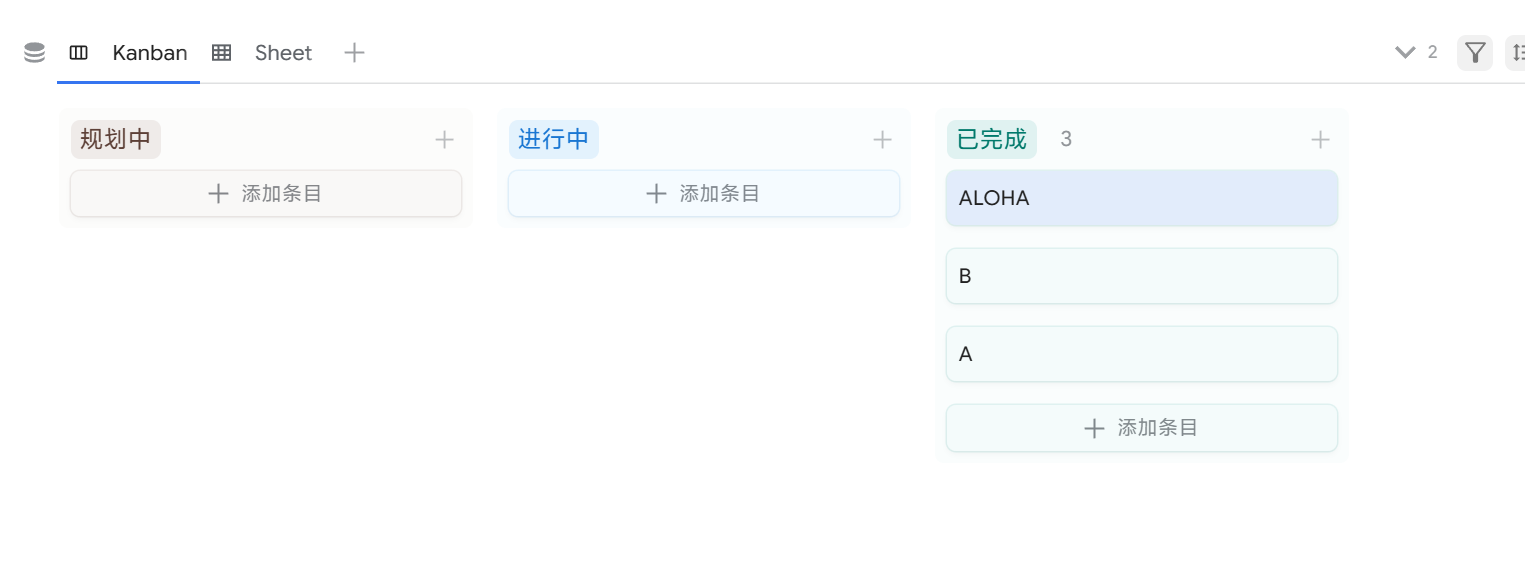
Task: Open the filter funnel icon
Action: [x=1474, y=53]
